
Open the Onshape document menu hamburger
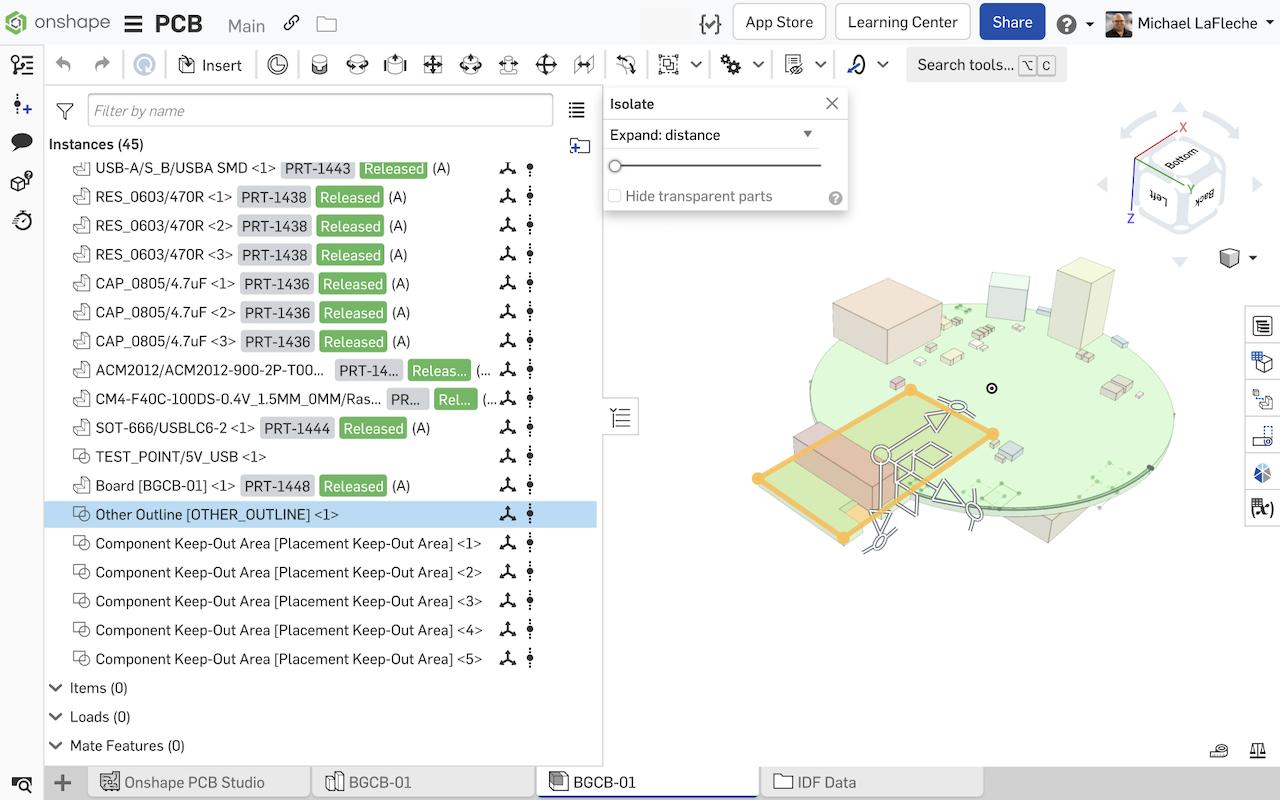pyautogui.click(x=133, y=24)
